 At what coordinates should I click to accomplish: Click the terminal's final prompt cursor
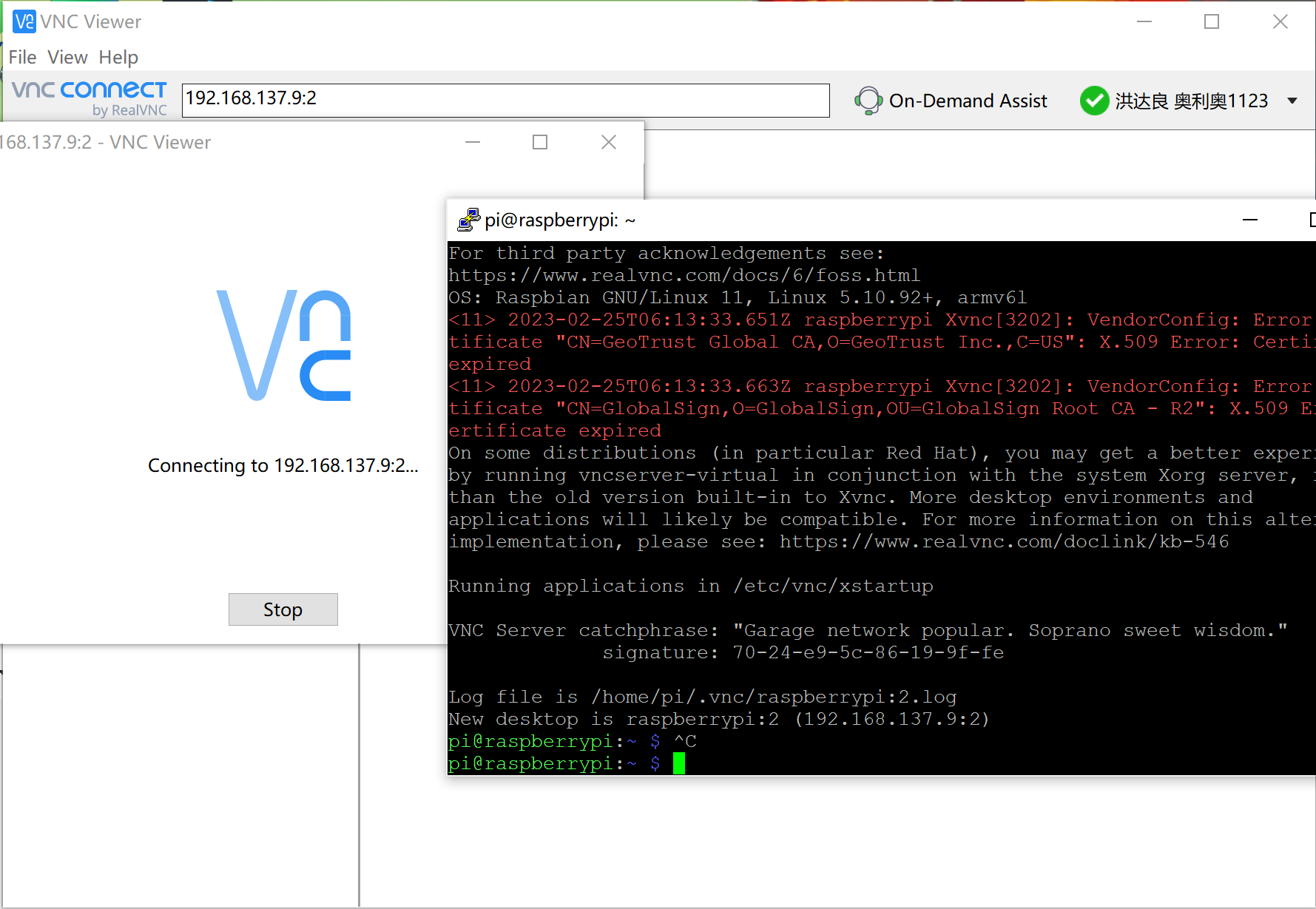pos(679,763)
